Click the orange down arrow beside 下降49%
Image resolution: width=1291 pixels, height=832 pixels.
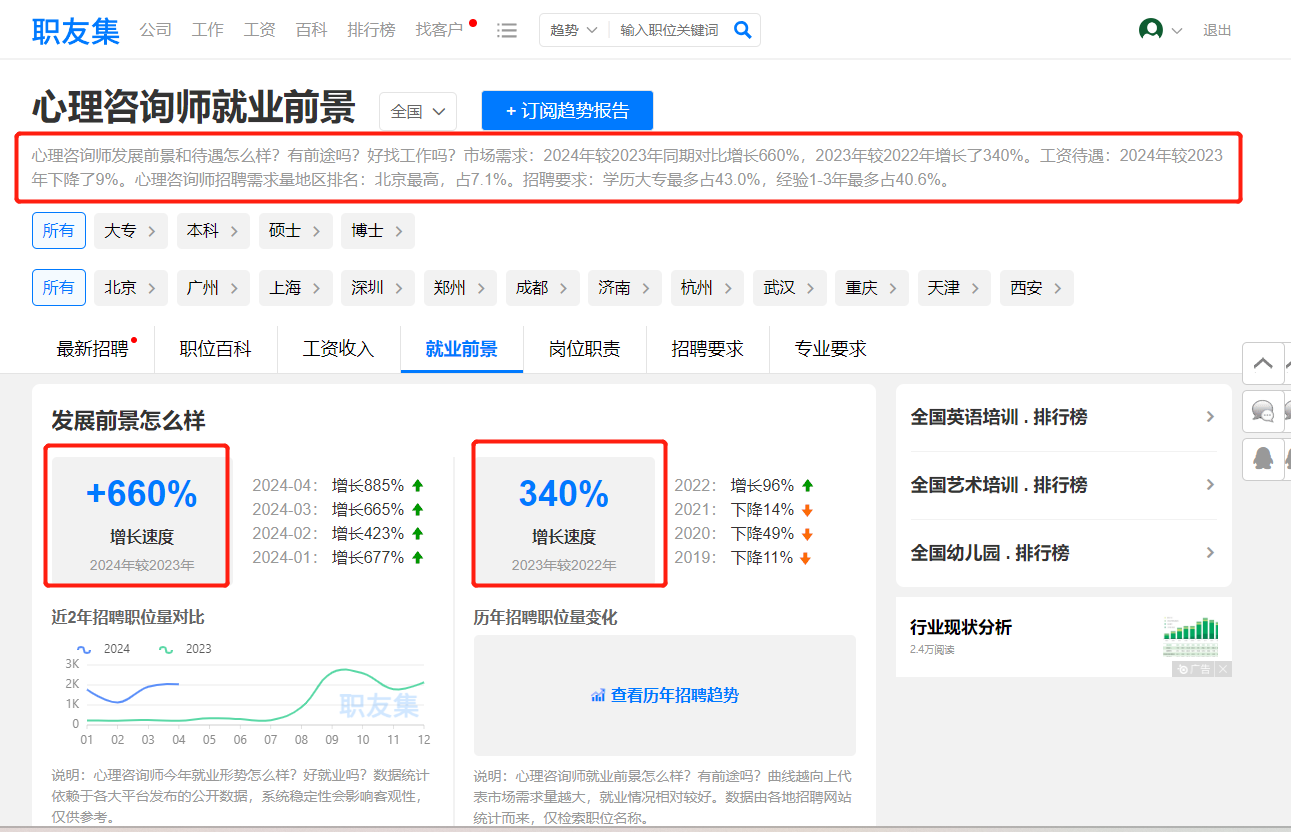pyautogui.click(x=808, y=534)
